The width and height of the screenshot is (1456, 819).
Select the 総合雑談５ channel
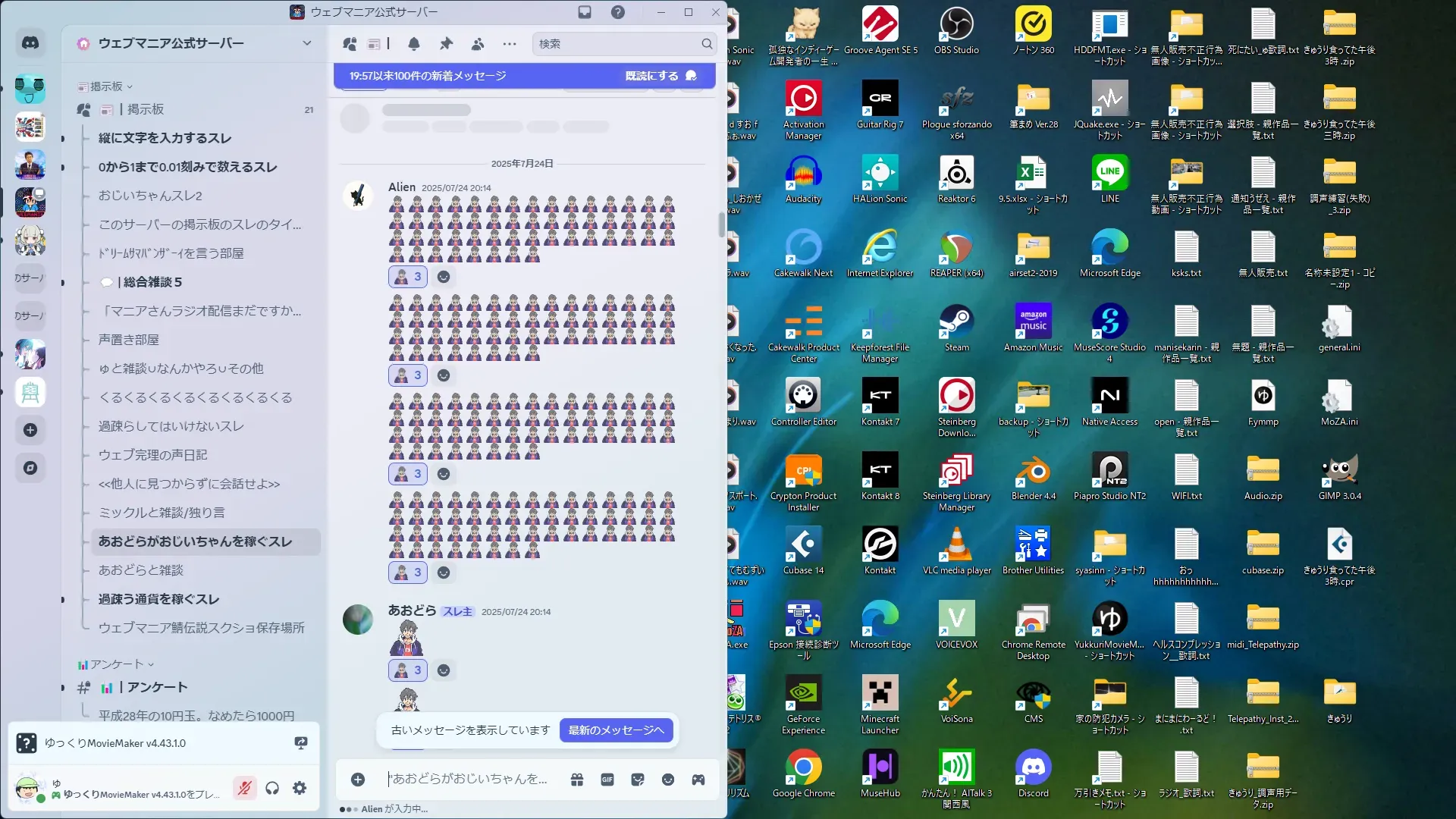pos(152,282)
